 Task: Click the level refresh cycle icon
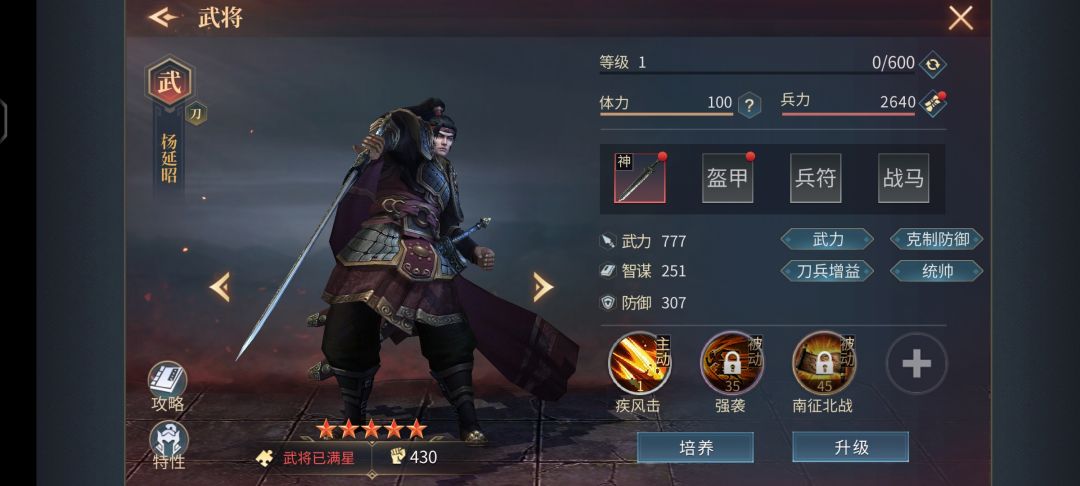click(x=933, y=64)
